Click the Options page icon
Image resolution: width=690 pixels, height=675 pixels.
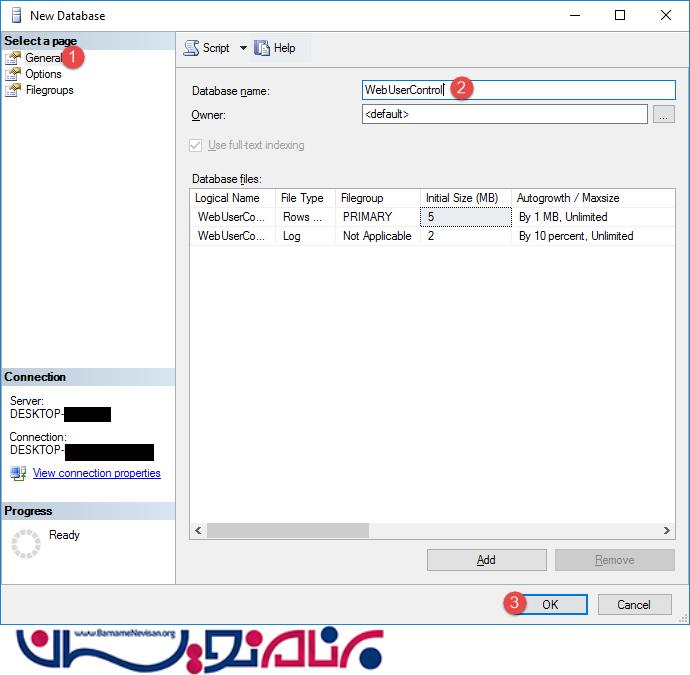click(x=13, y=74)
